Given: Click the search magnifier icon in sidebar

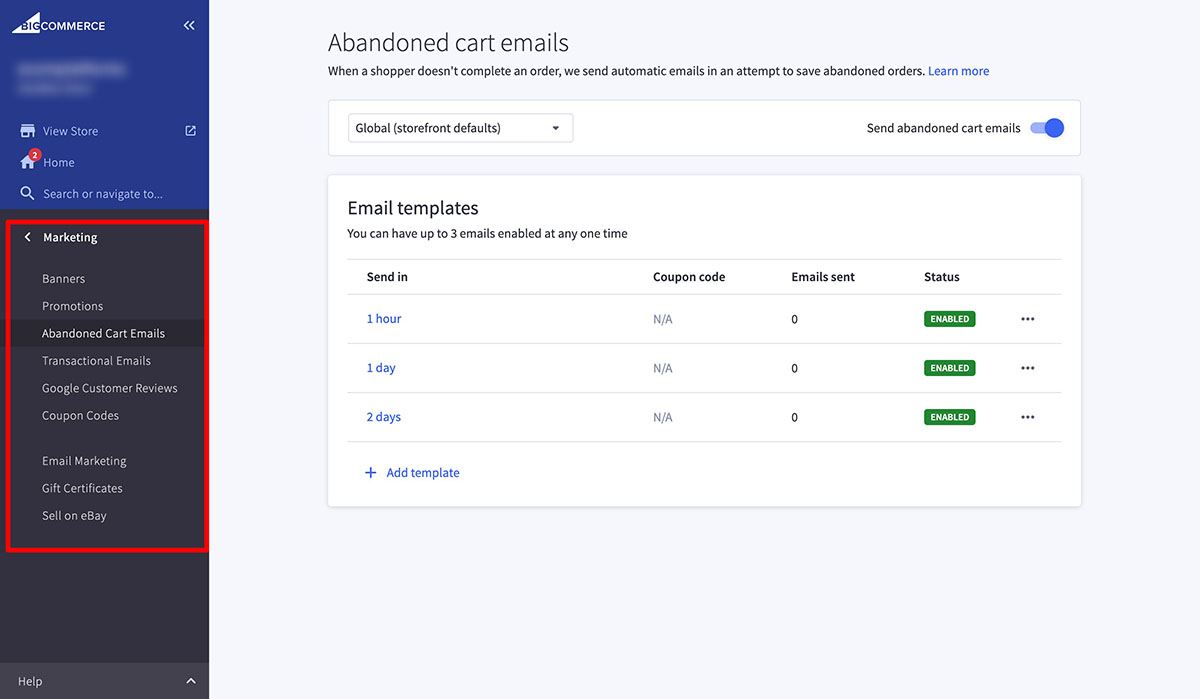Looking at the screenshot, I should 25,192.
